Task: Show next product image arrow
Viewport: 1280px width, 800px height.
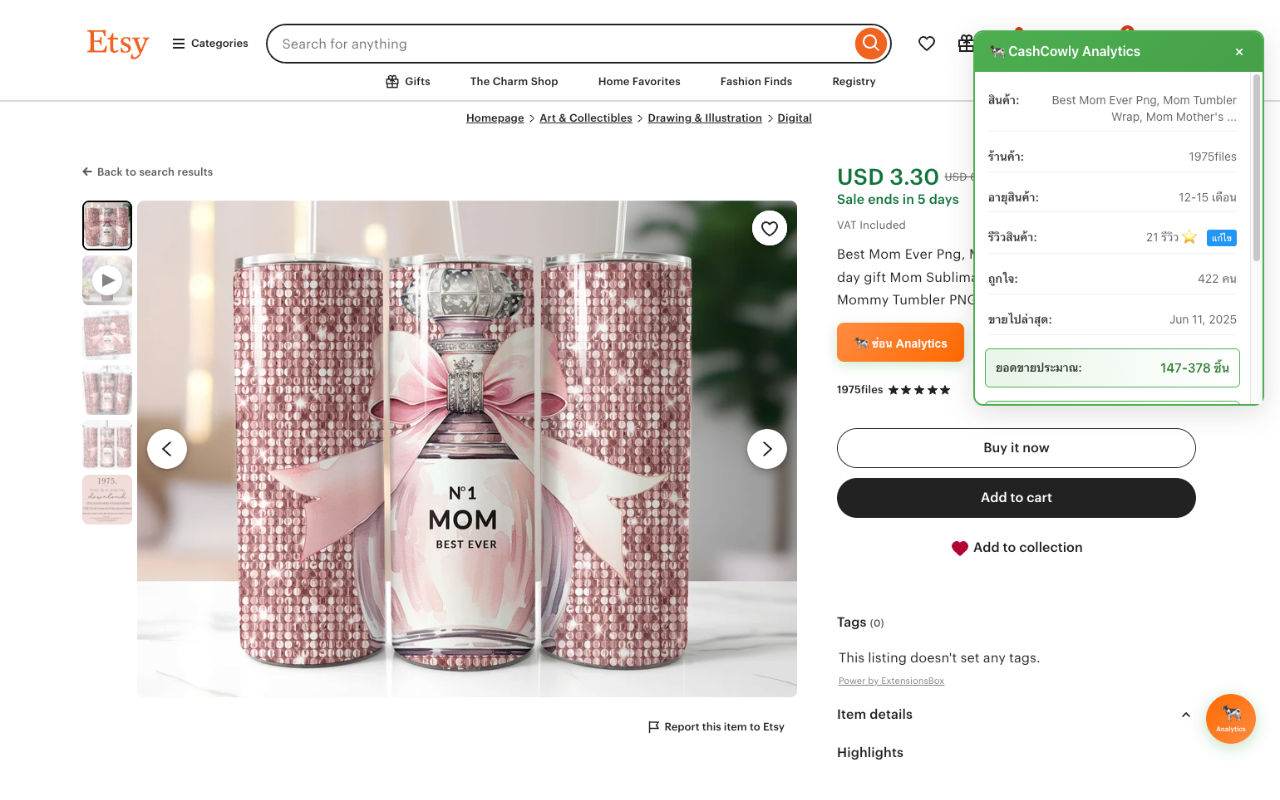Action: (767, 449)
